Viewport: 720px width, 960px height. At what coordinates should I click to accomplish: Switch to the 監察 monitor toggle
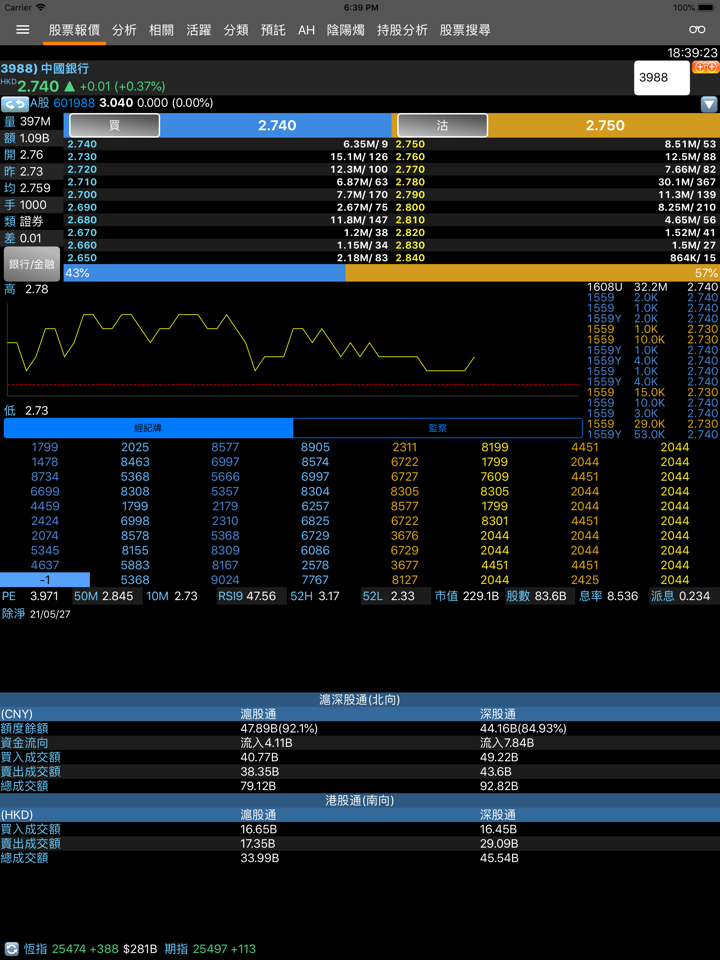coord(437,428)
